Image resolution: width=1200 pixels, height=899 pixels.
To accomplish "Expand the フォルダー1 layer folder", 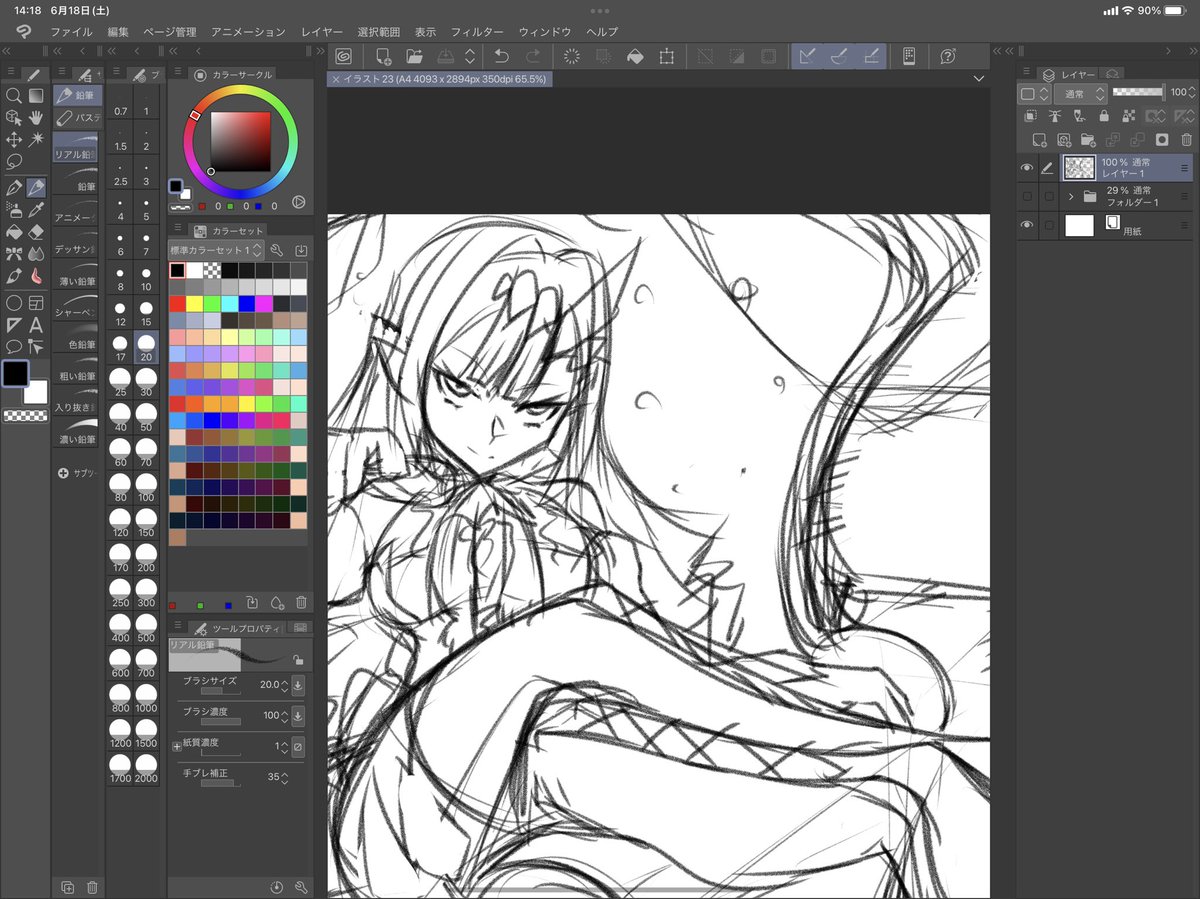I will pos(1072,196).
